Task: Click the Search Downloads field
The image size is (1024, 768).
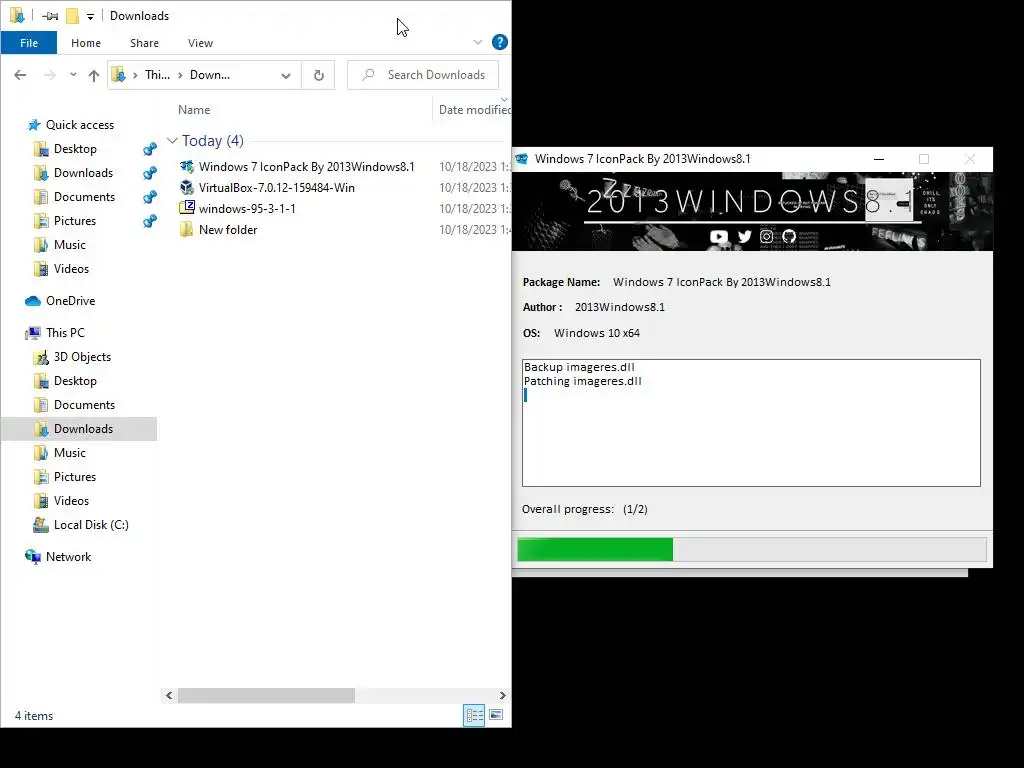Action: 423,75
